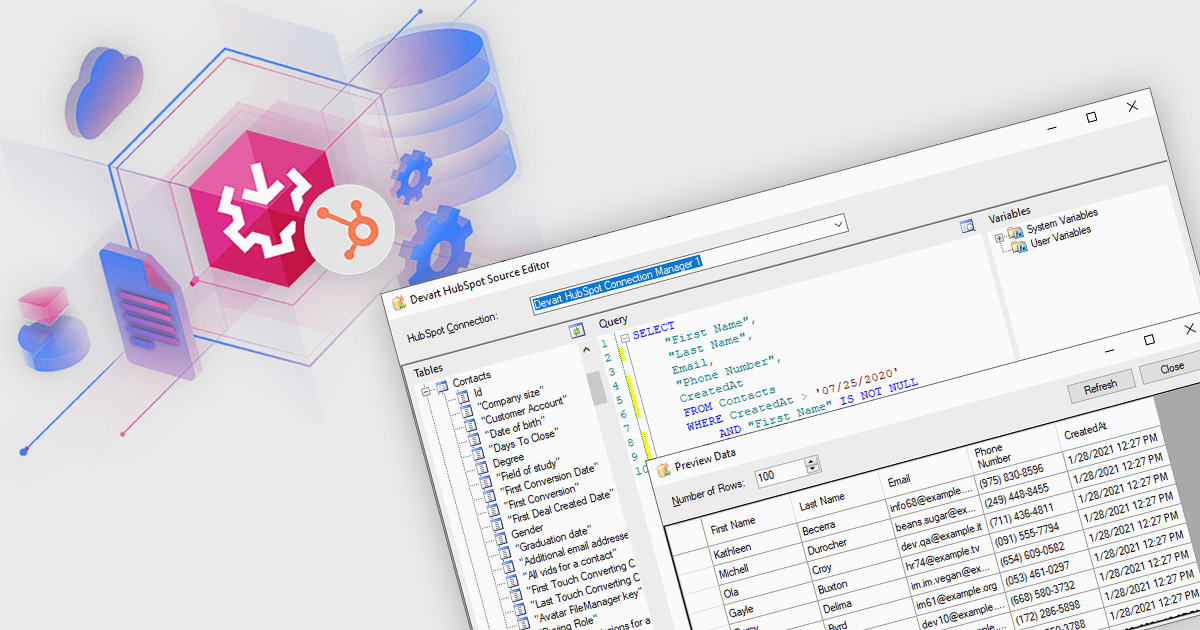This screenshot has height=630, width=1200.
Task: Select the Phone Number column header
Action: click(995, 456)
